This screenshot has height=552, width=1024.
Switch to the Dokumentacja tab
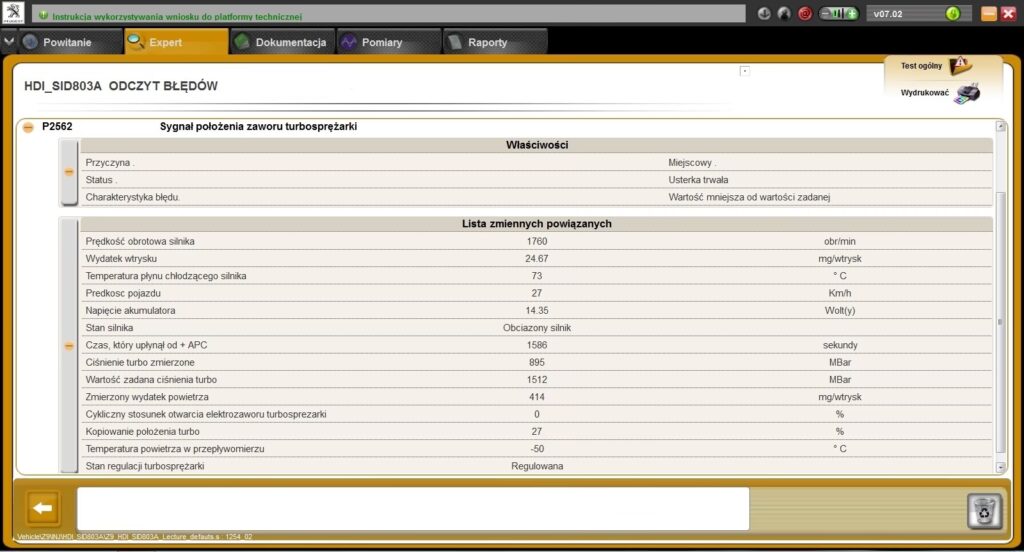pos(281,42)
